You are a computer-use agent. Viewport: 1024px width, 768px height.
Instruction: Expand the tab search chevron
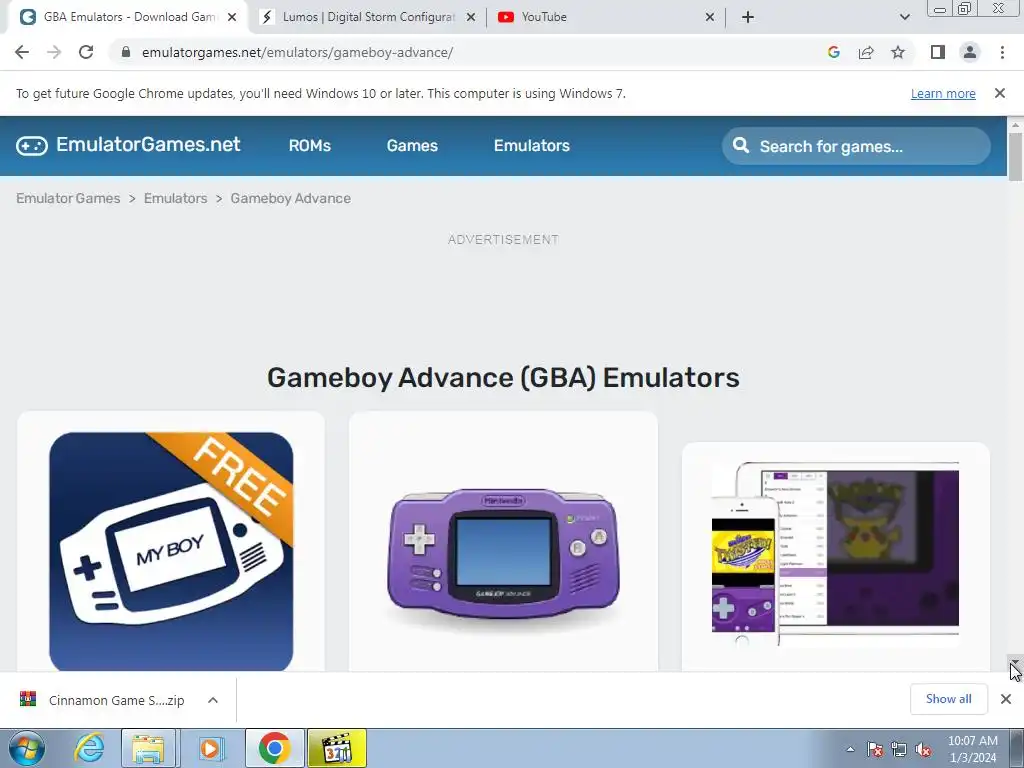click(904, 17)
